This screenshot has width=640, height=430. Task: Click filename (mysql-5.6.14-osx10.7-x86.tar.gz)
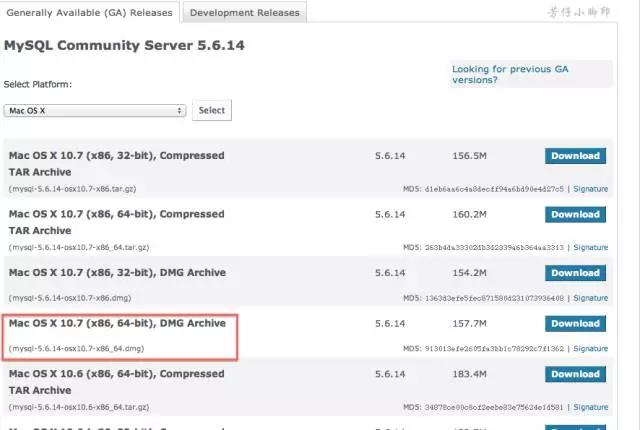72,189
